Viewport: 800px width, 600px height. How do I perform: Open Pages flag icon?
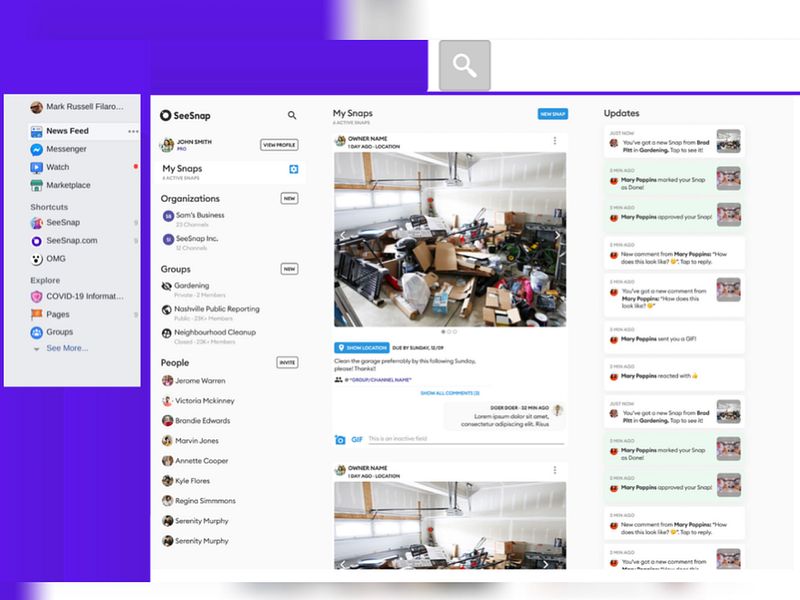(36, 314)
